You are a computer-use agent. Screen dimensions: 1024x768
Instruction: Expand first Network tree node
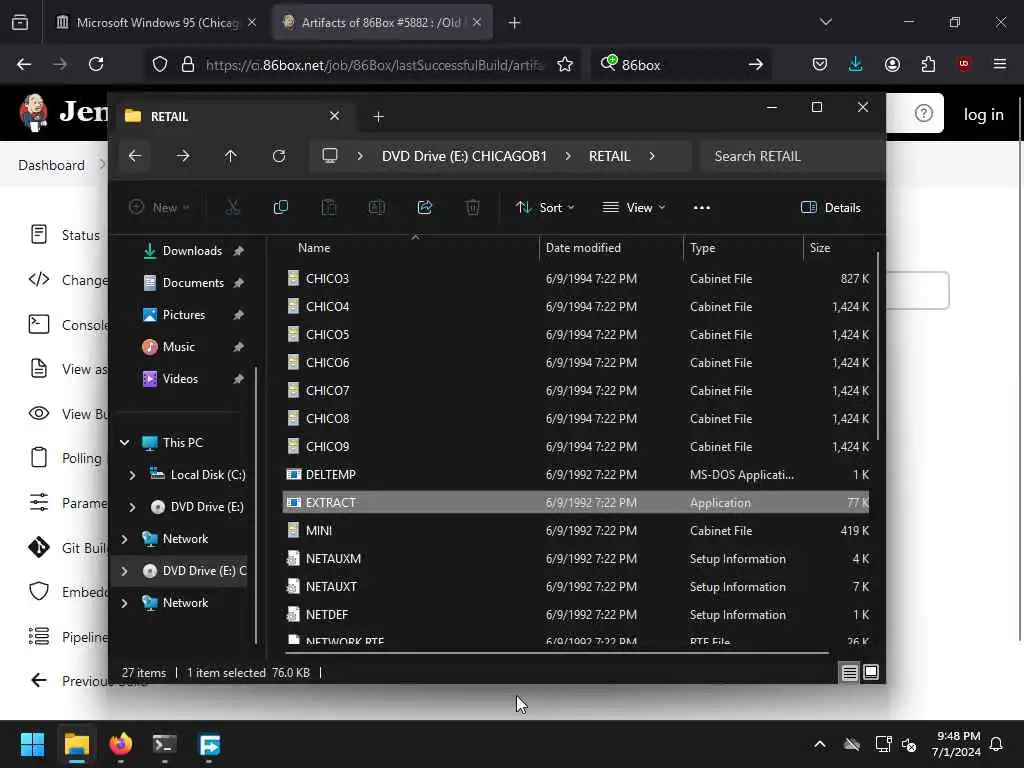click(x=125, y=539)
